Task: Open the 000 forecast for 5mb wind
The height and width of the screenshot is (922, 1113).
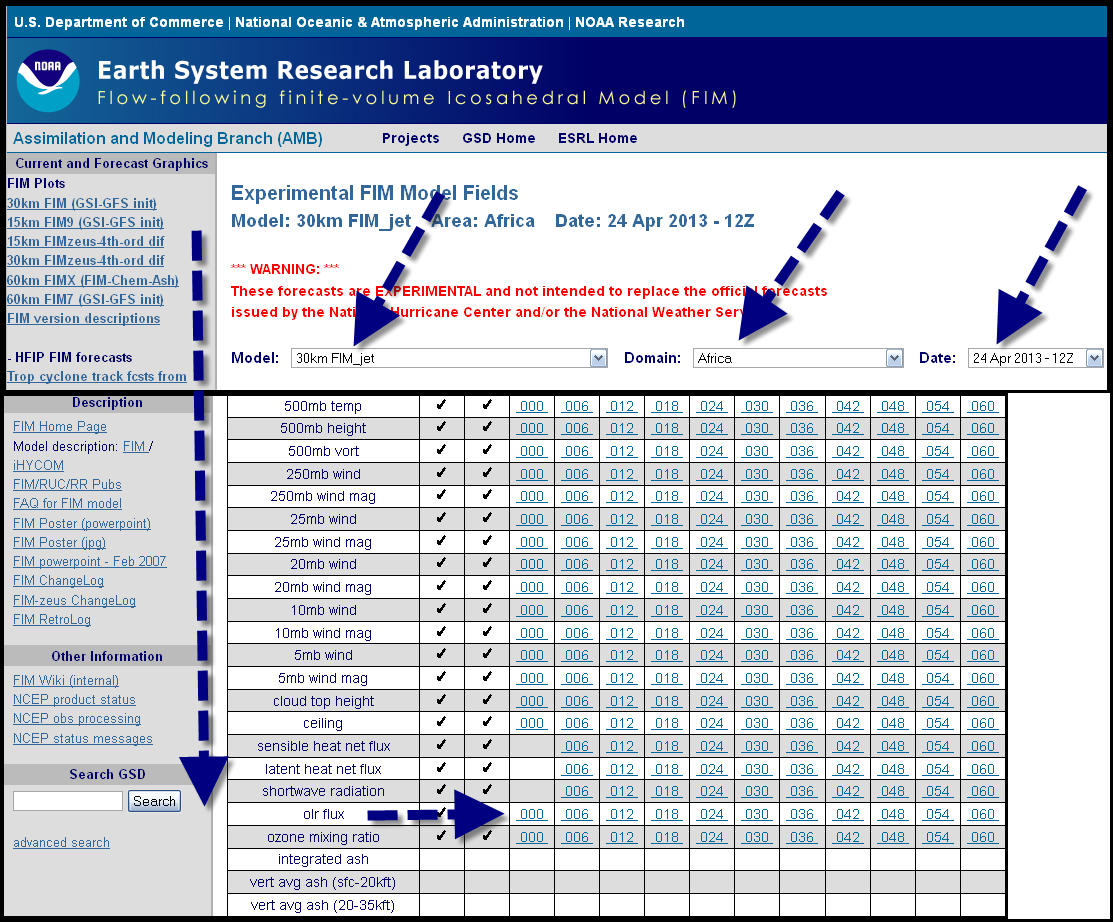Action: click(532, 655)
